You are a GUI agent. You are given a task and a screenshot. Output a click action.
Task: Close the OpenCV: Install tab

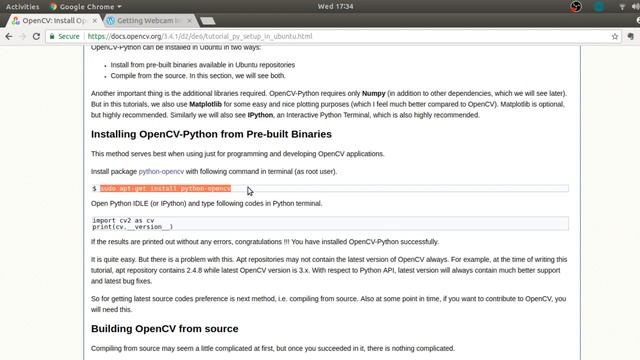pos(95,20)
